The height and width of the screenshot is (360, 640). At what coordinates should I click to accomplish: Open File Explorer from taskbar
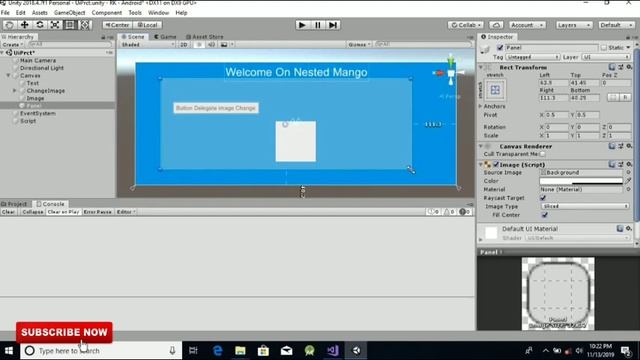tap(240, 351)
